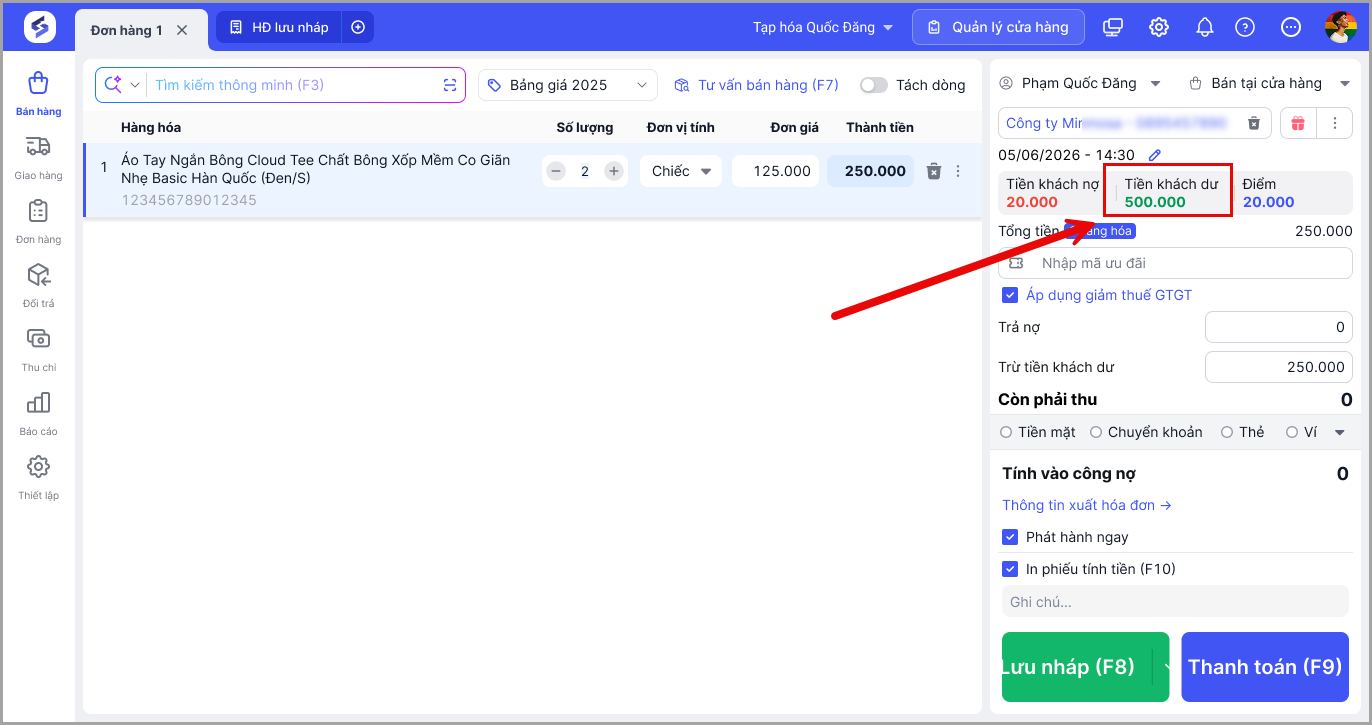Open Thông tin xuất hóa đơn link

tap(1087, 505)
